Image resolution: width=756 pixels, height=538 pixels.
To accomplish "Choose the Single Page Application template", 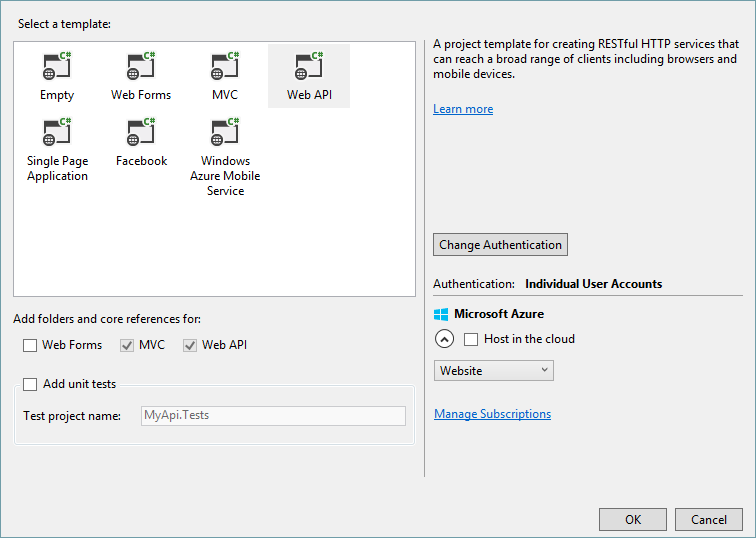I will pyautogui.click(x=57, y=150).
